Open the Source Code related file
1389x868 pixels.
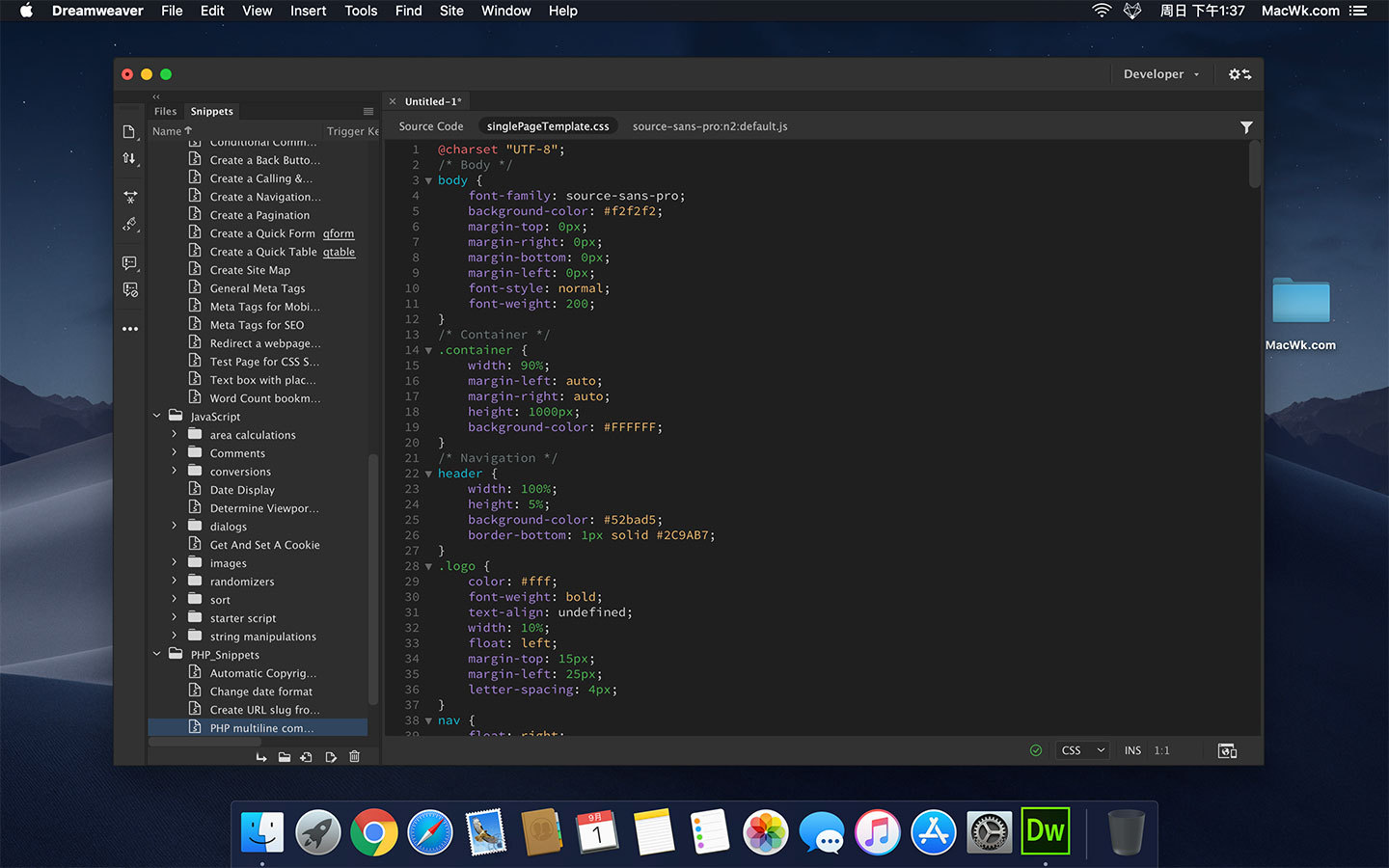click(431, 126)
